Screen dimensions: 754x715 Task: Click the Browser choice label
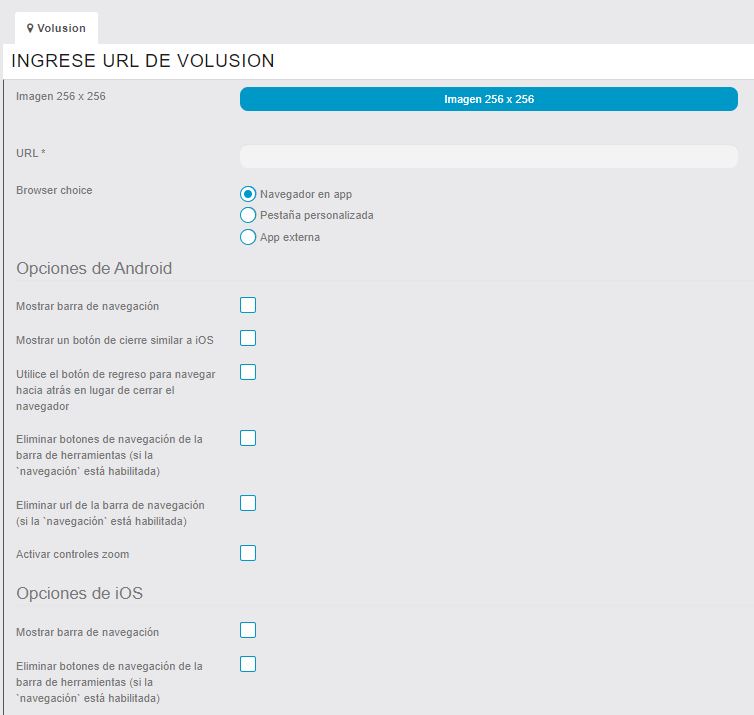point(54,190)
